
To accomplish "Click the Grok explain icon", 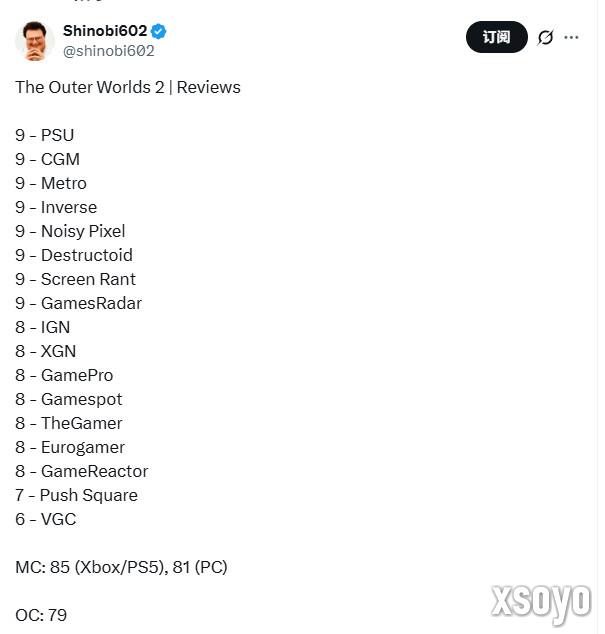I will pyautogui.click(x=545, y=37).
